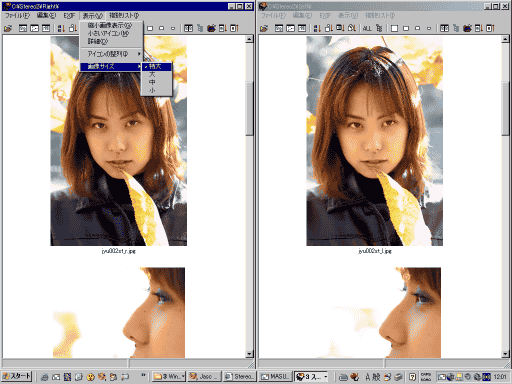
Task: Select small-icon view button in inactive window
Action: tap(291, 28)
